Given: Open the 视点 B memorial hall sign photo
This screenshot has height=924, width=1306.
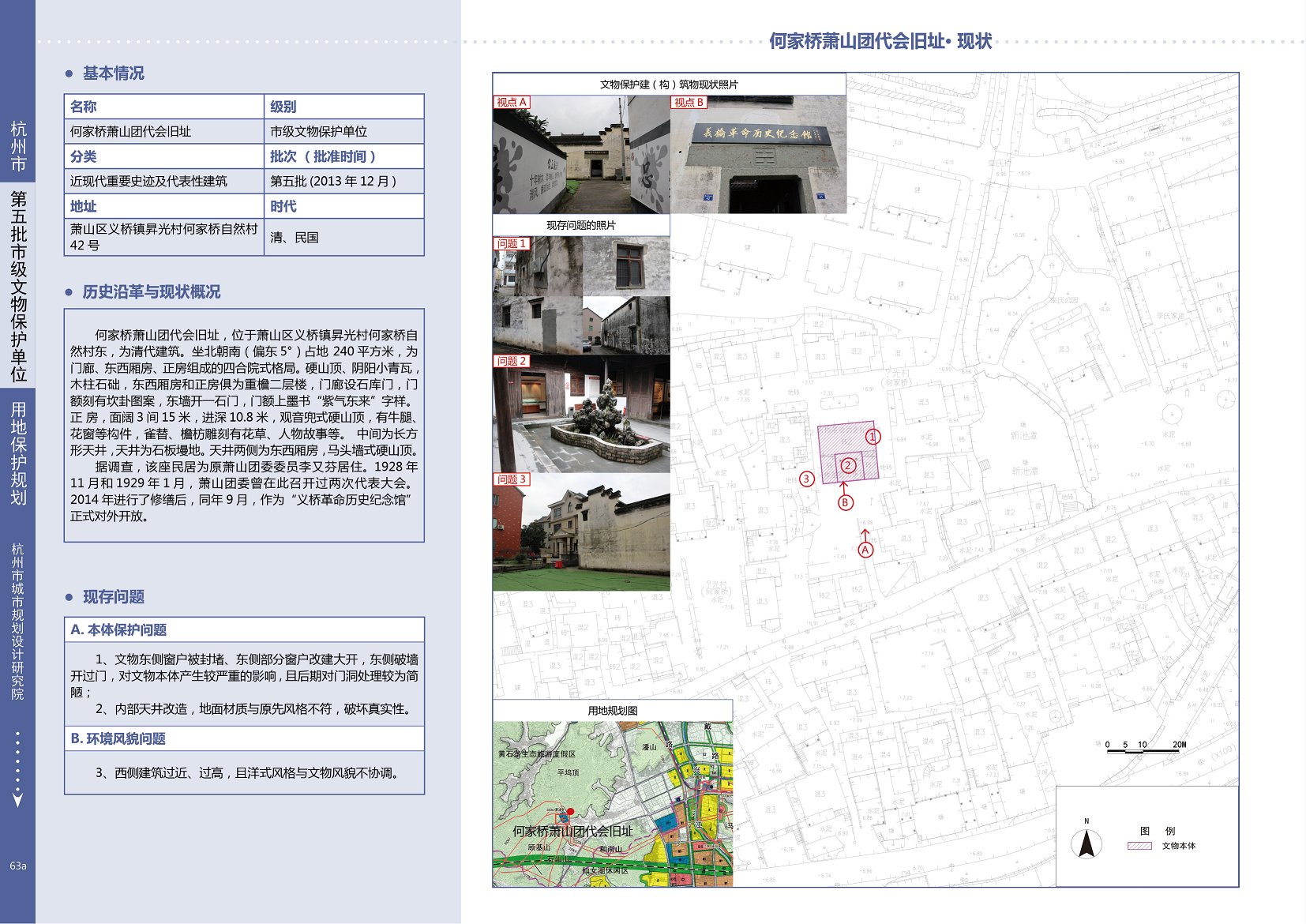Looking at the screenshot, I should click(759, 155).
